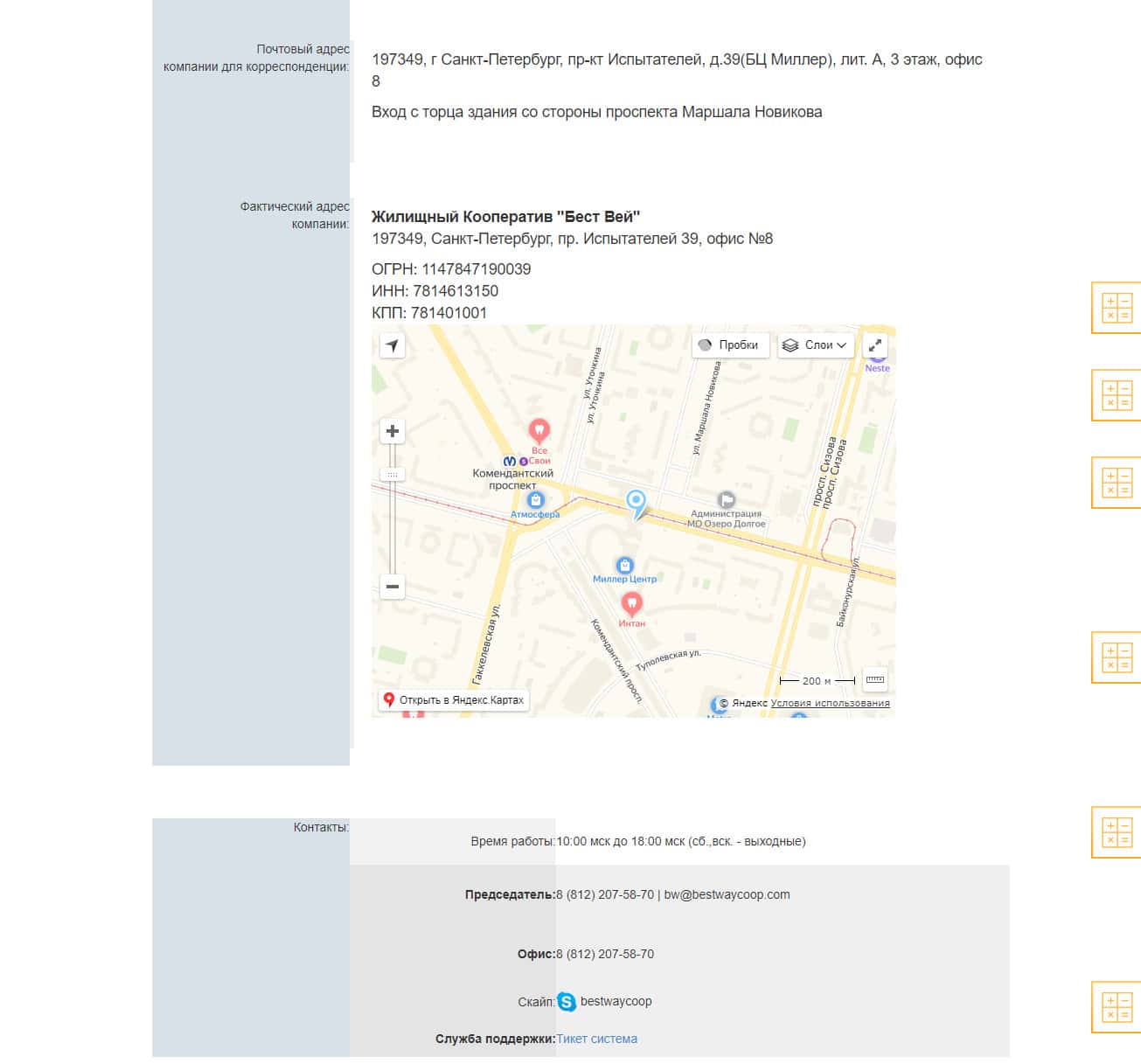
Task: Click the phone number in the Офис row
Action: [605, 954]
